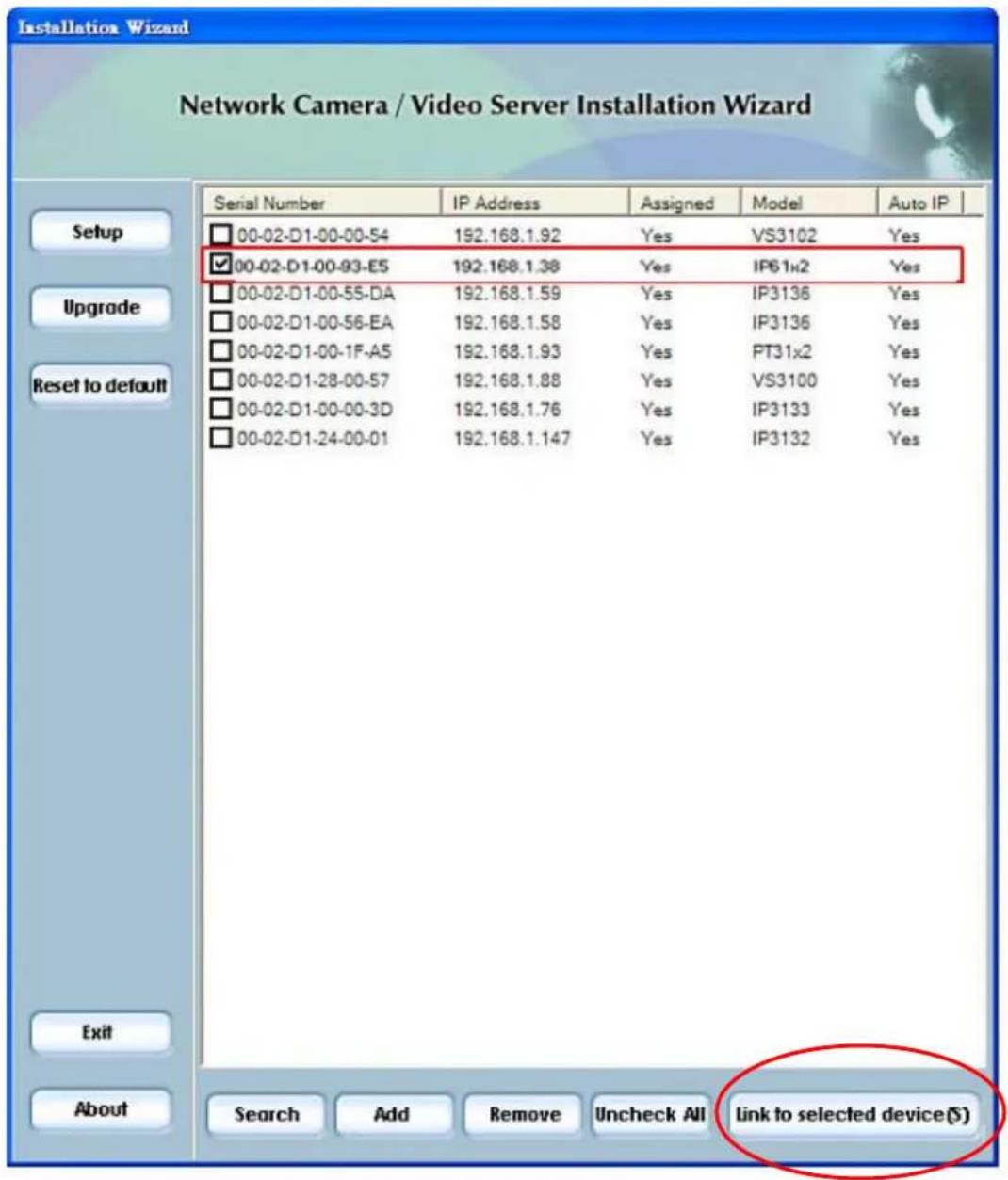Select IP address 192.168.1.58
This screenshot has height=1180, width=1008.
click(x=506, y=323)
